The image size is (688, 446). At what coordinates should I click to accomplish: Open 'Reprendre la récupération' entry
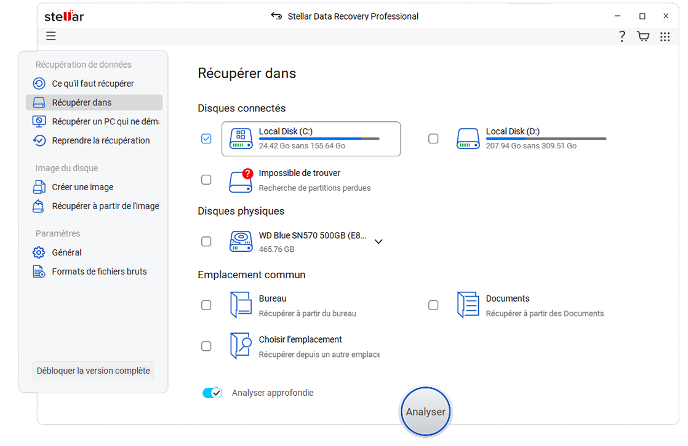pos(94,140)
